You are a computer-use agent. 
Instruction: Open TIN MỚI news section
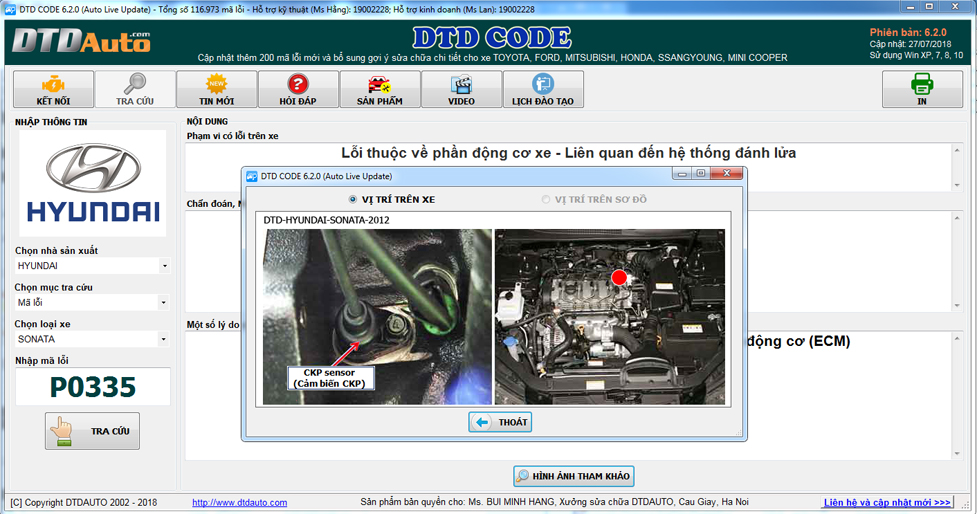(217, 89)
